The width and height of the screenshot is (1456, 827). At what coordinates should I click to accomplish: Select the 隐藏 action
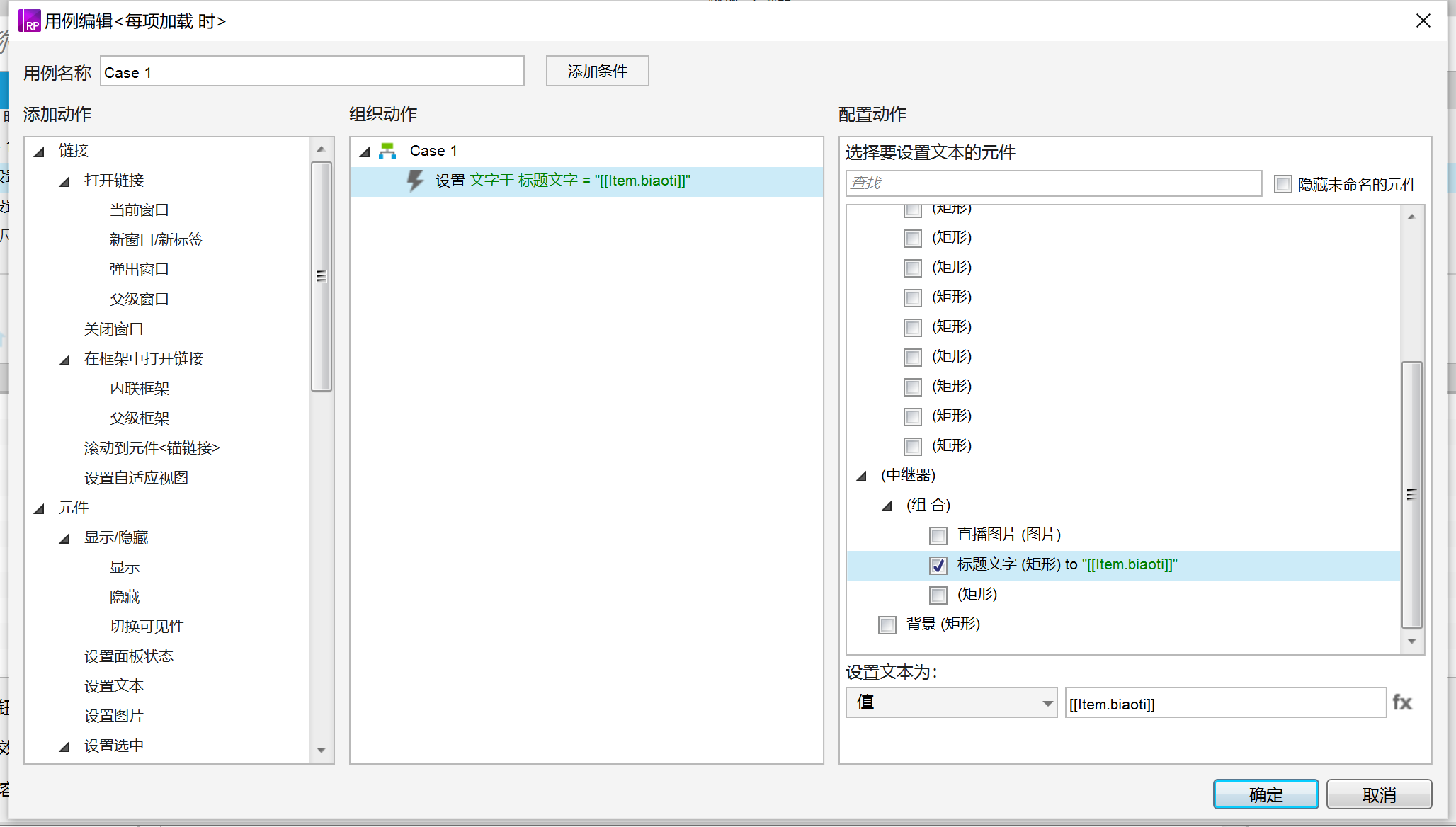(125, 597)
